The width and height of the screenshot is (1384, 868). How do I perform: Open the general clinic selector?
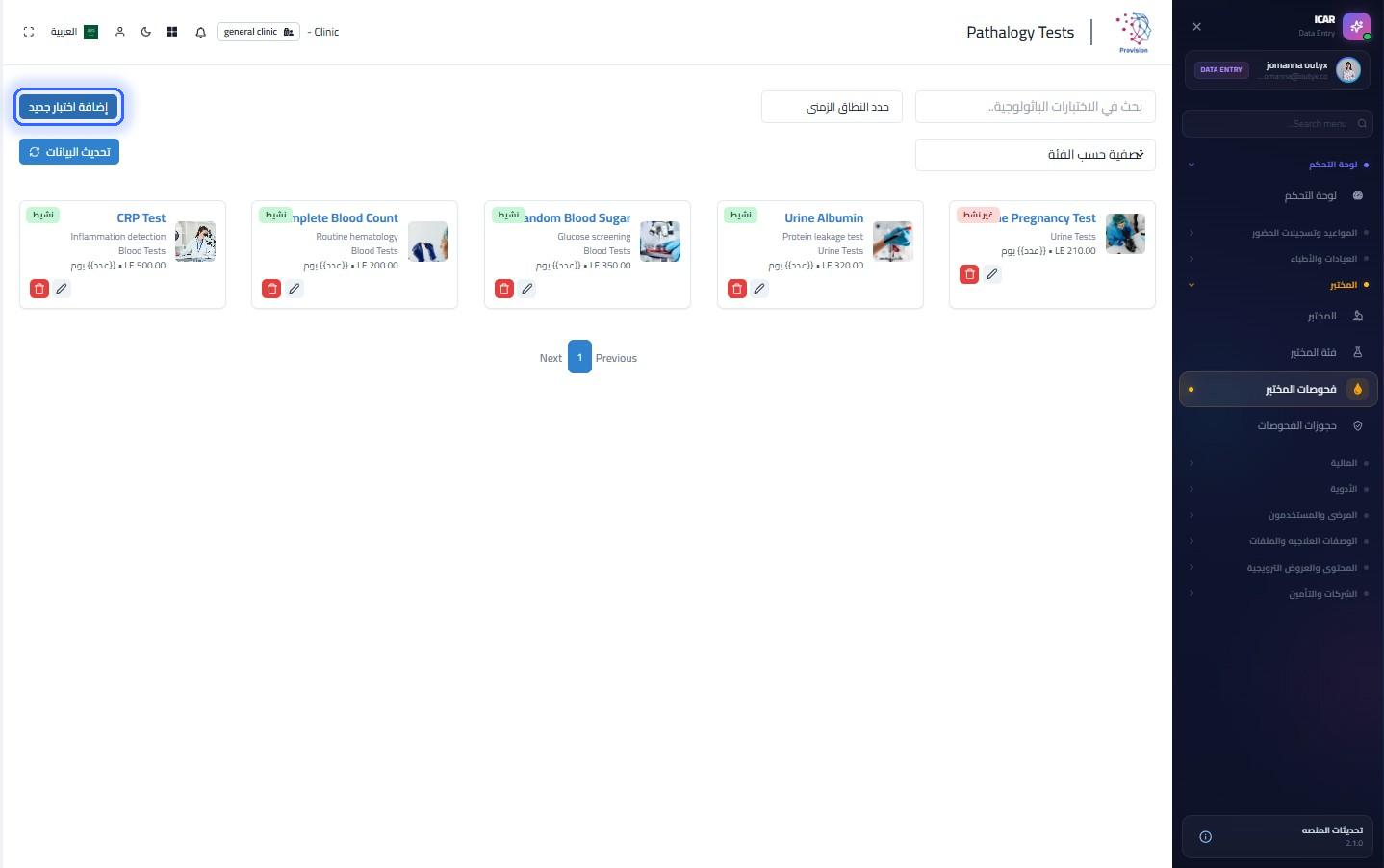(x=258, y=32)
